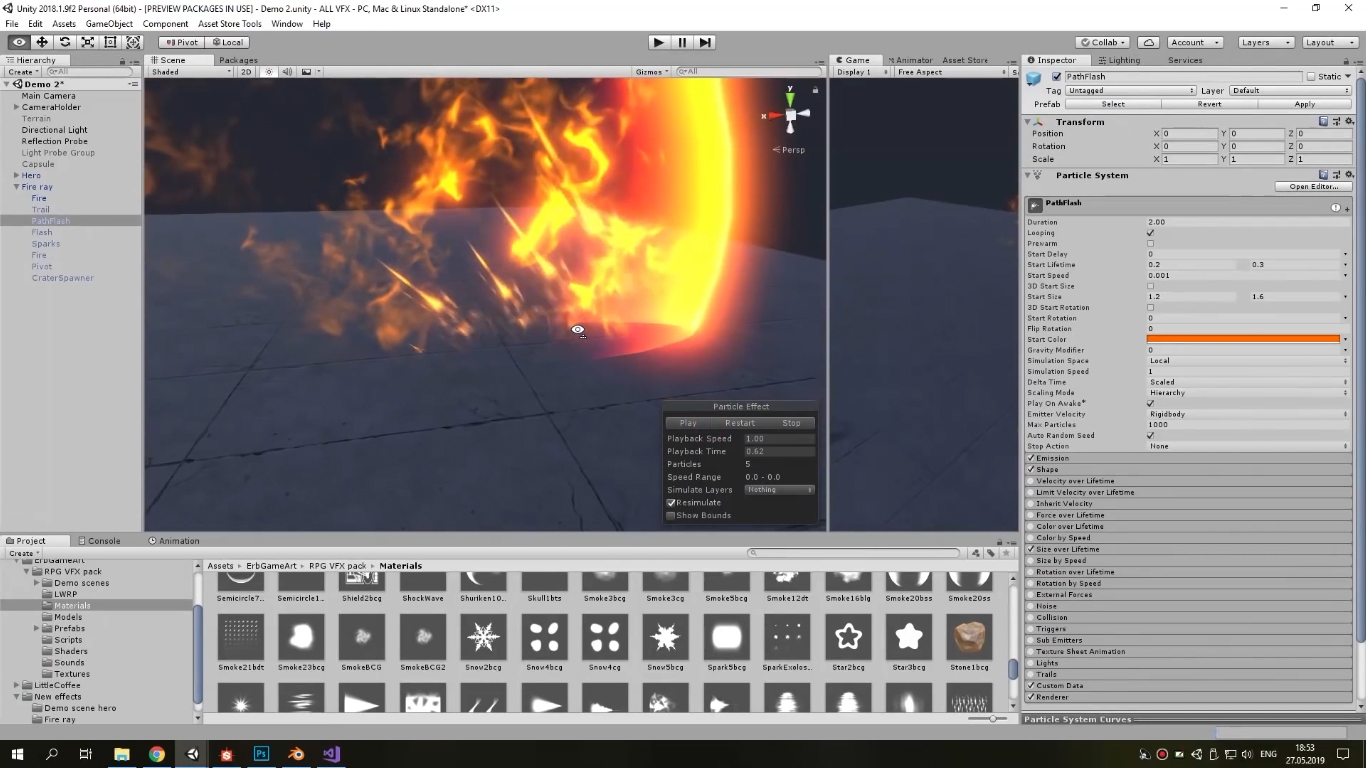Open Photoshop from the taskbar
This screenshot has height=768, width=1366.
coord(260,754)
